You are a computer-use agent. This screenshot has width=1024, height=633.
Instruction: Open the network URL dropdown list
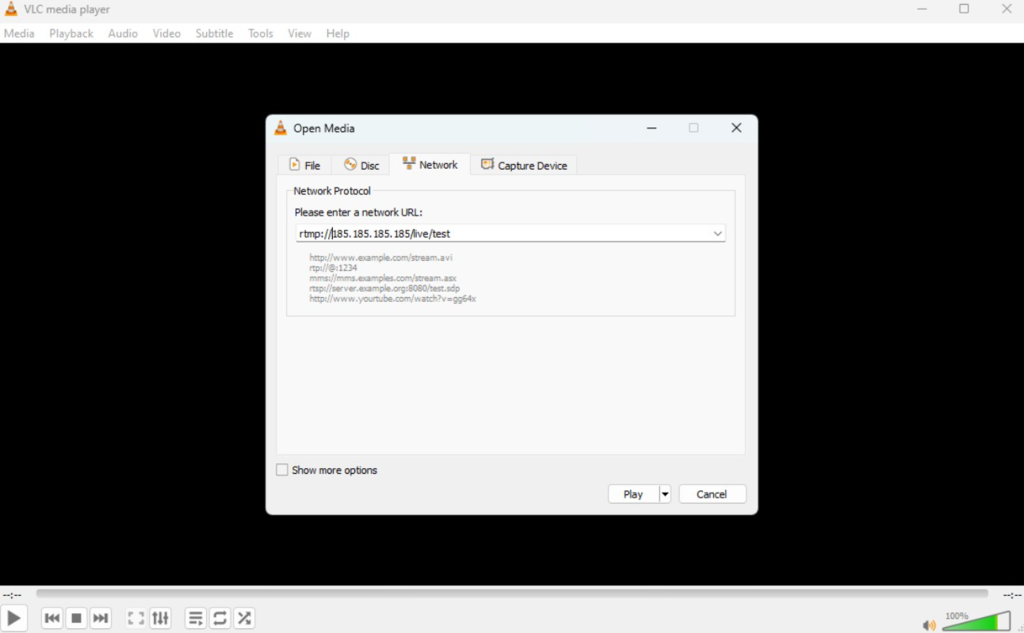coord(718,233)
